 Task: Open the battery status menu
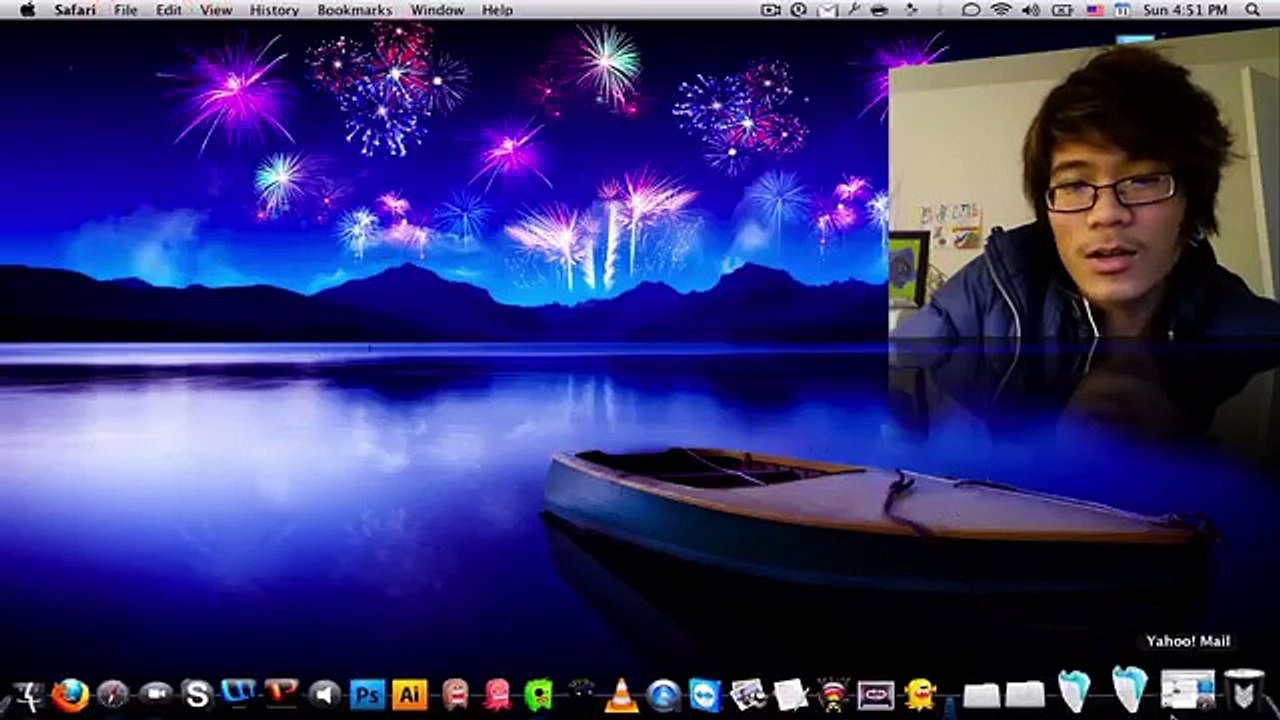(1062, 10)
